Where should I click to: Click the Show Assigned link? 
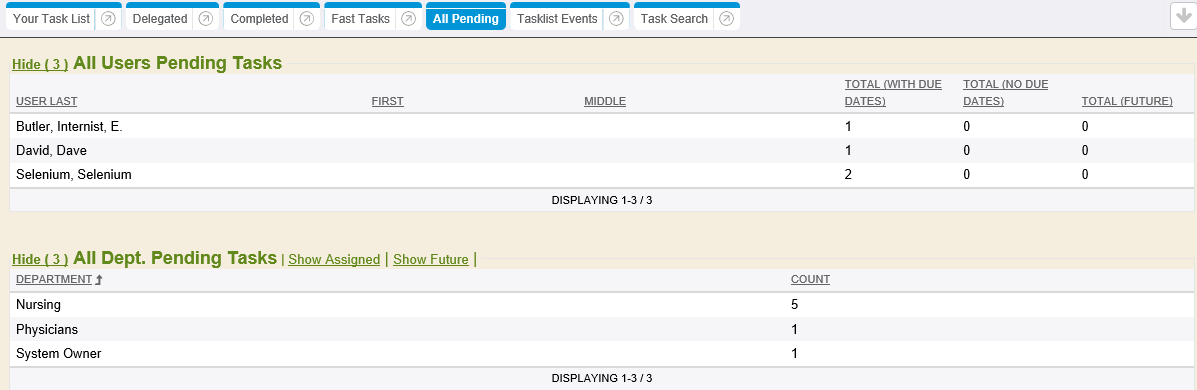pyautogui.click(x=334, y=259)
